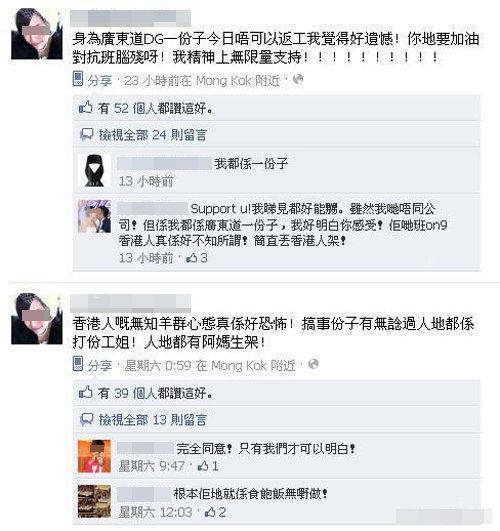
Task: Open black ribbon avatar of first commenter
Action: (x=94, y=170)
